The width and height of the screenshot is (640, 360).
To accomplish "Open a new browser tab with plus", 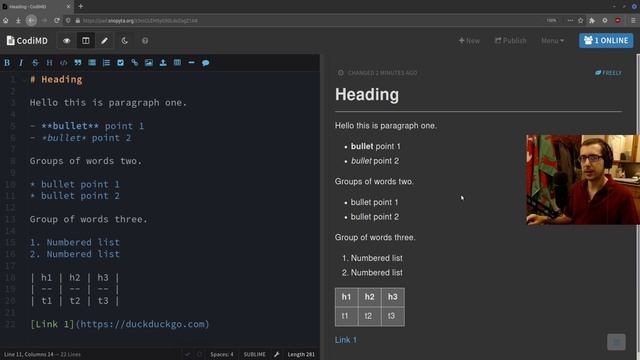I will 80,6.
